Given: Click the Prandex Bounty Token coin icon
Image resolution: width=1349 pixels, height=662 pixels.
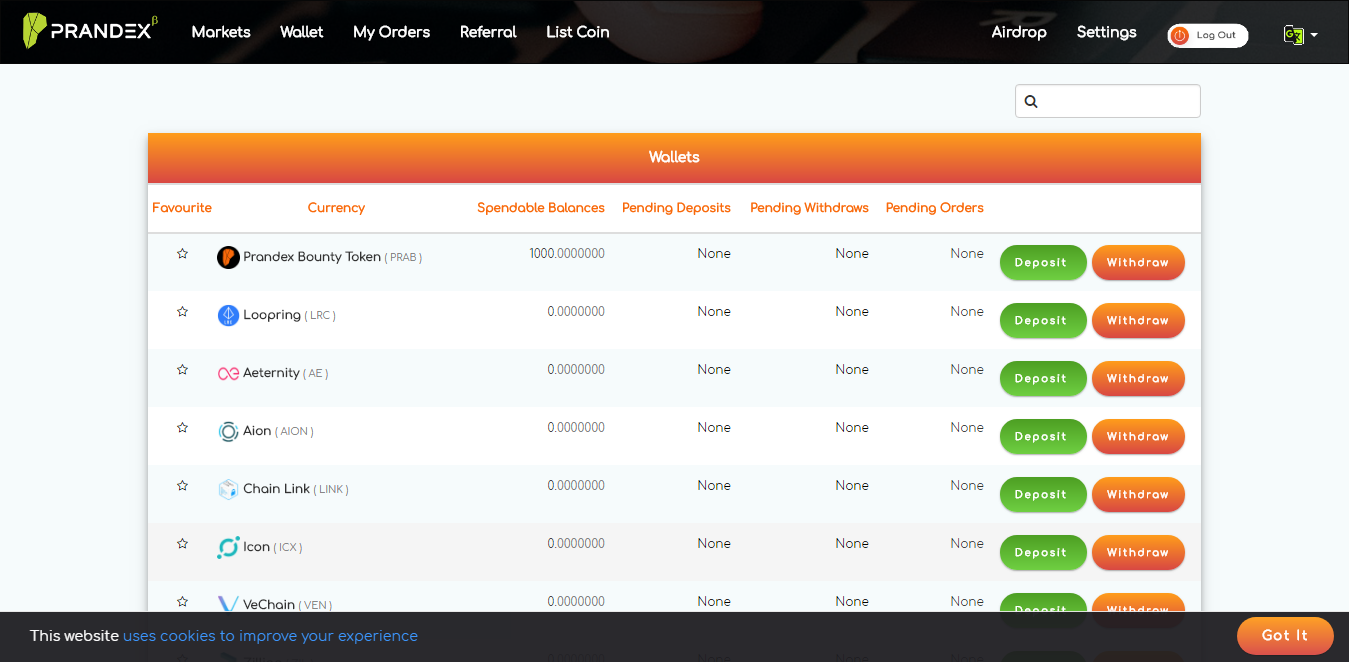Looking at the screenshot, I should (228, 257).
